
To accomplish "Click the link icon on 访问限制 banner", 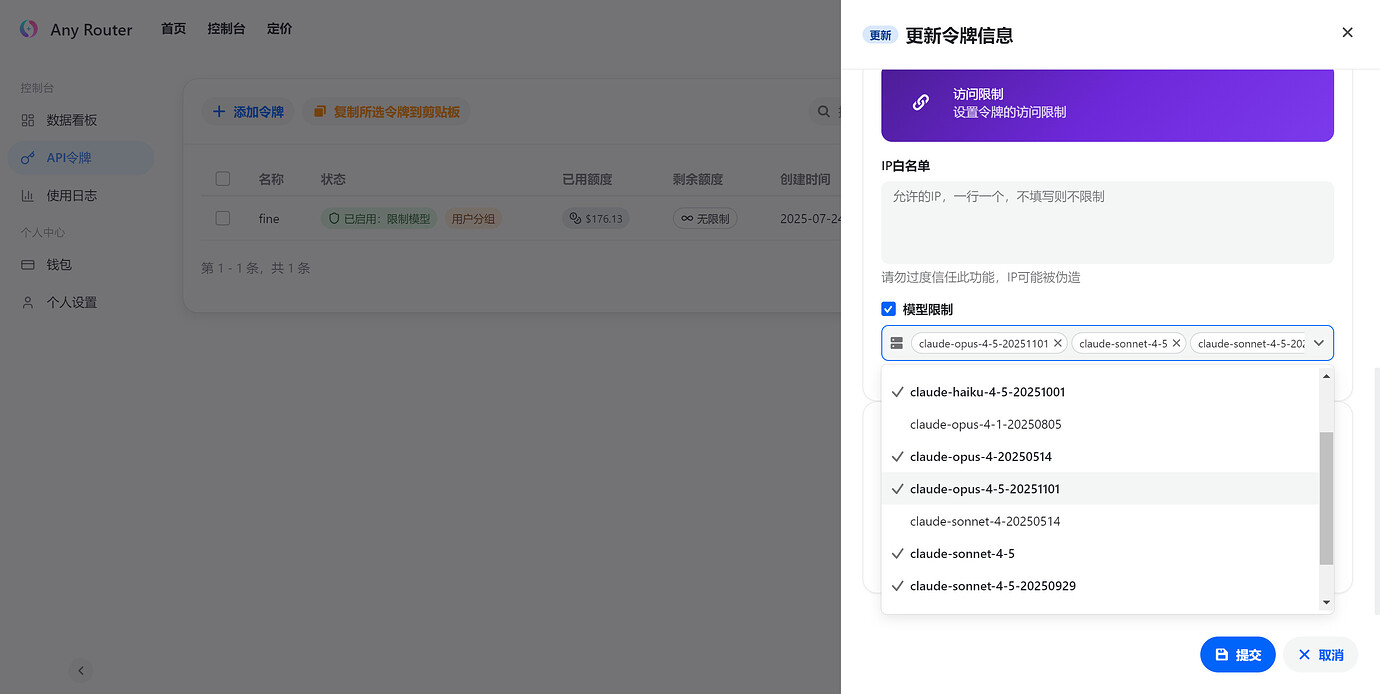I will (921, 102).
